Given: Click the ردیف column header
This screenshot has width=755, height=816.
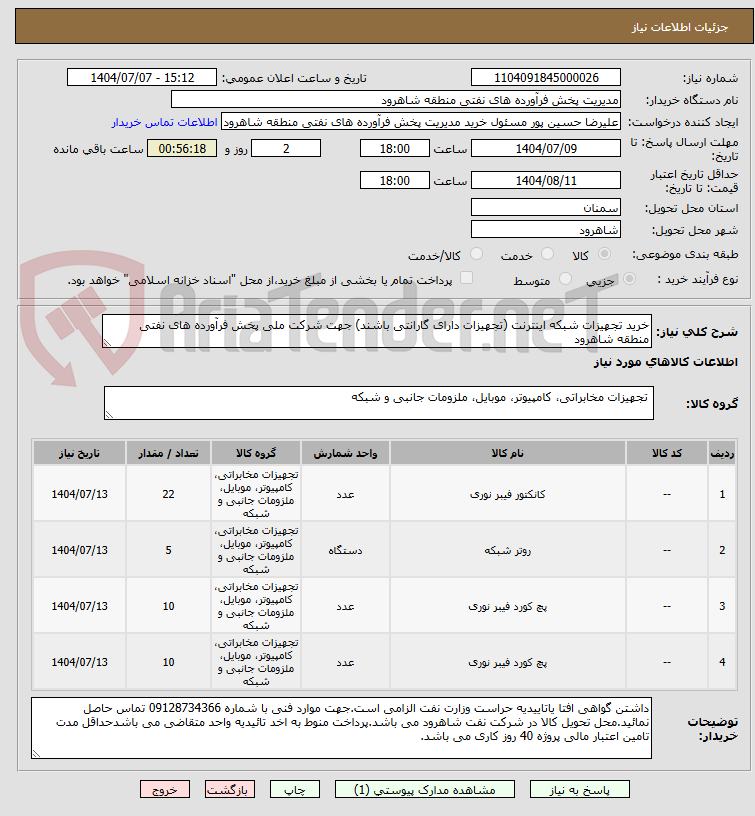Looking at the screenshot, I should (722, 453).
